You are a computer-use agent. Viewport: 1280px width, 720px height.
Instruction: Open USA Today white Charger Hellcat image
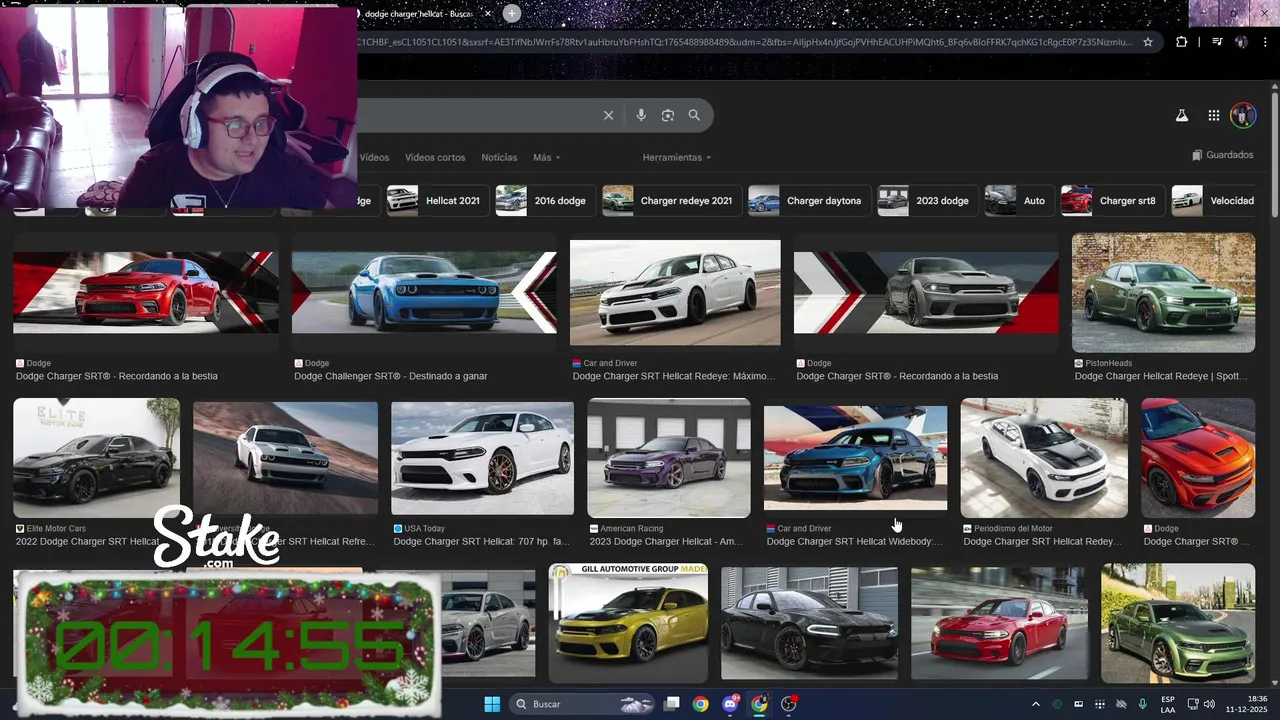(x=482, y=459)
